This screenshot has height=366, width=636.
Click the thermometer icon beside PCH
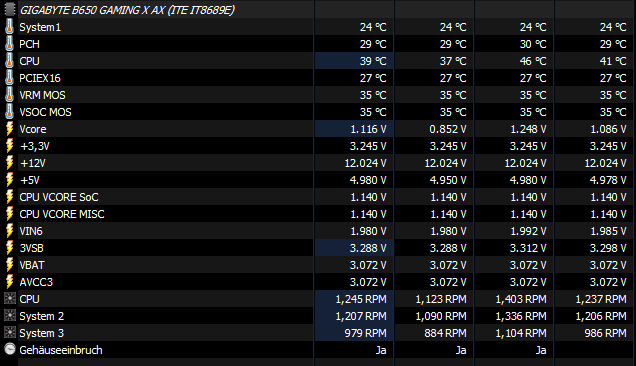(9, 44)
